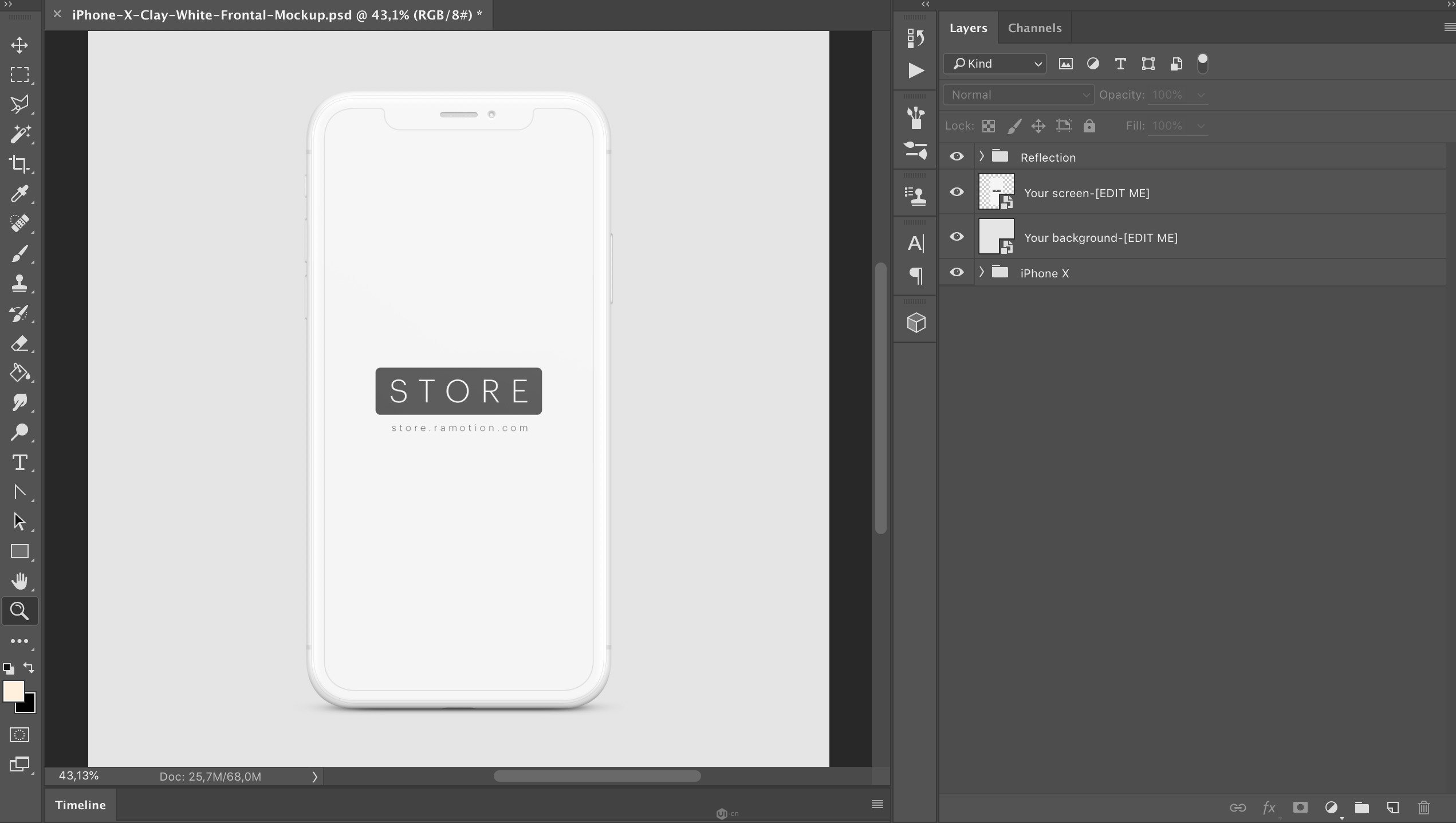Open the status bar Doc info arrow

point(314,777)
